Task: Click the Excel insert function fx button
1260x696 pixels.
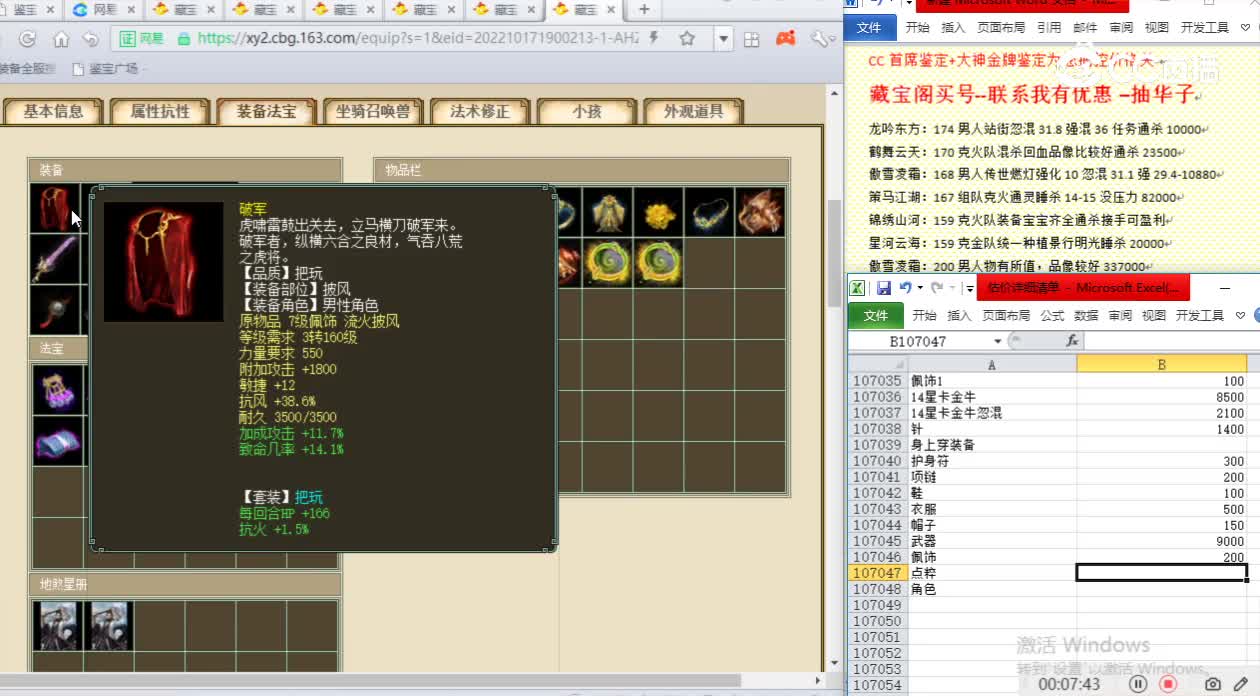Action: (x=1072, y=341)
